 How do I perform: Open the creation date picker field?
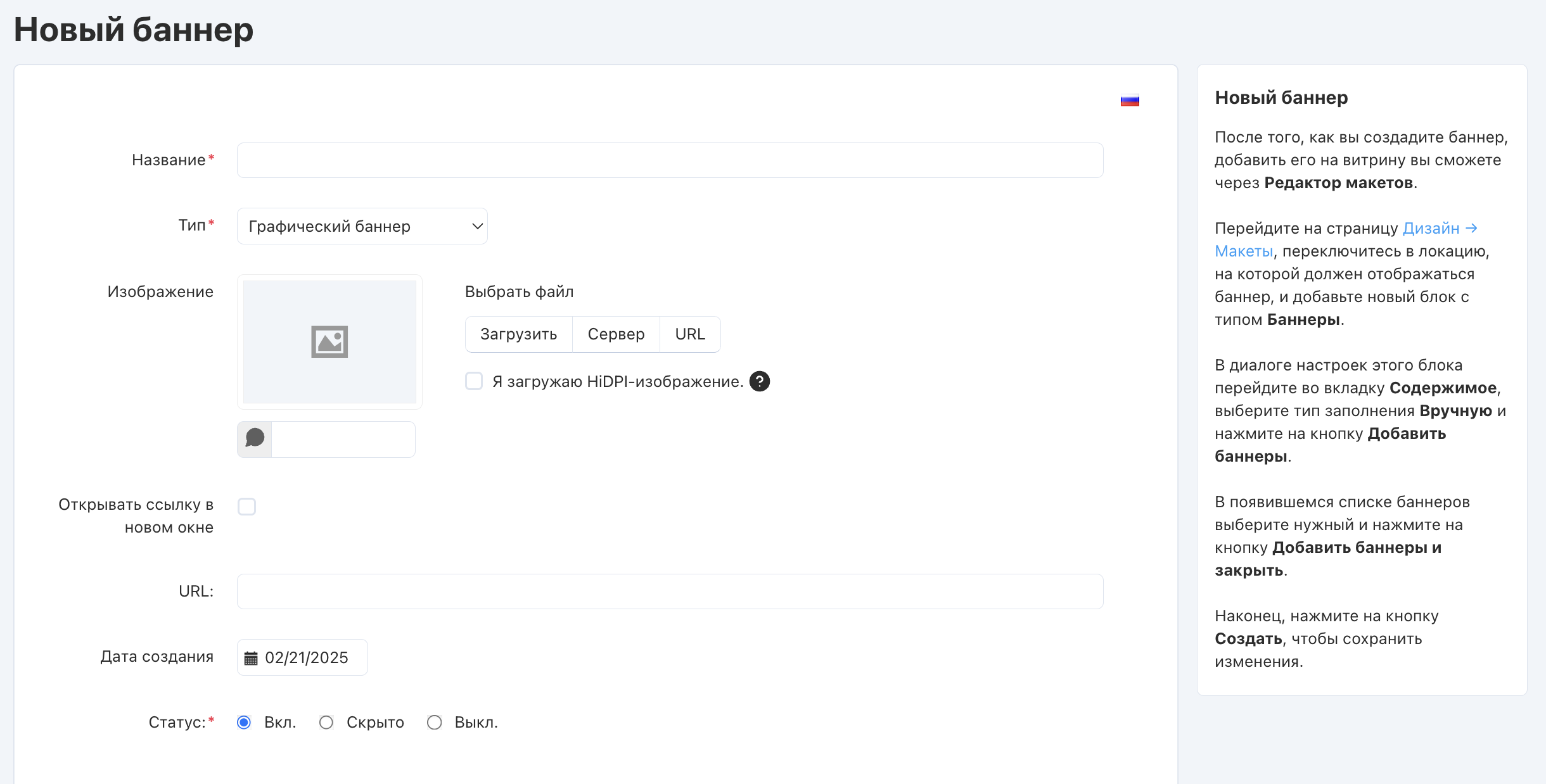[x=307, y=657]
